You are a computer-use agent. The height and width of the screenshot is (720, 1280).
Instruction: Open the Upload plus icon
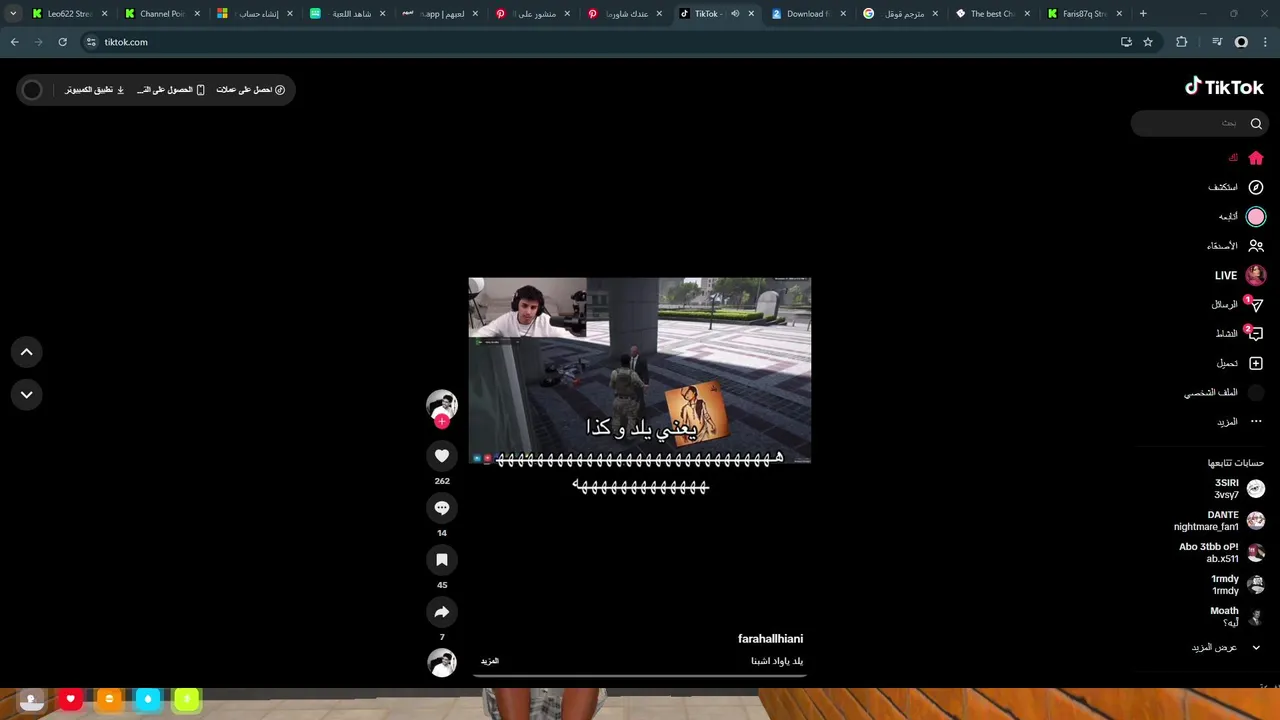[x=1256, y=363]
